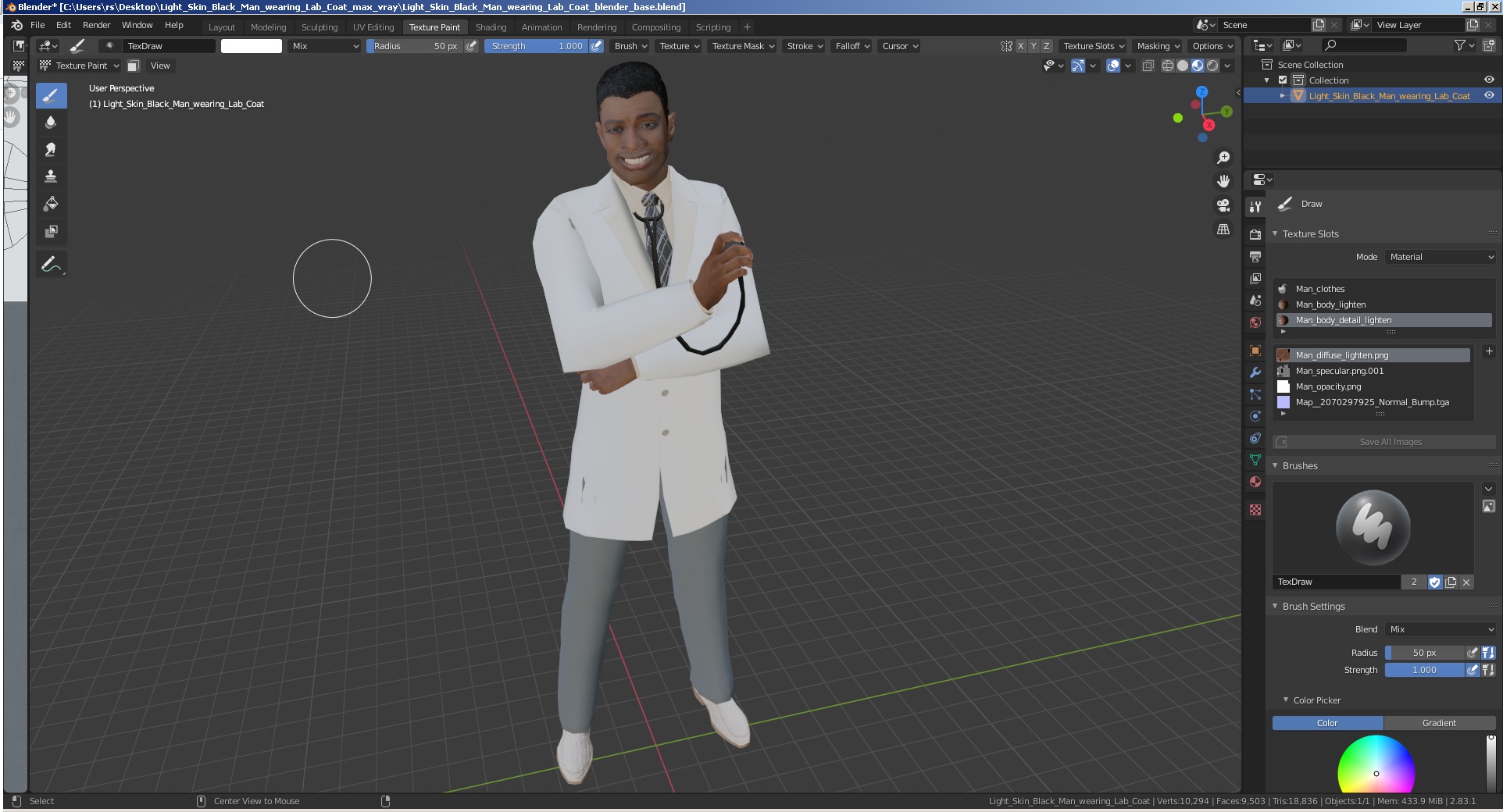Open Texture Mask popover
This screenshot has width=1503, height=812.
[x=743, y=46]
